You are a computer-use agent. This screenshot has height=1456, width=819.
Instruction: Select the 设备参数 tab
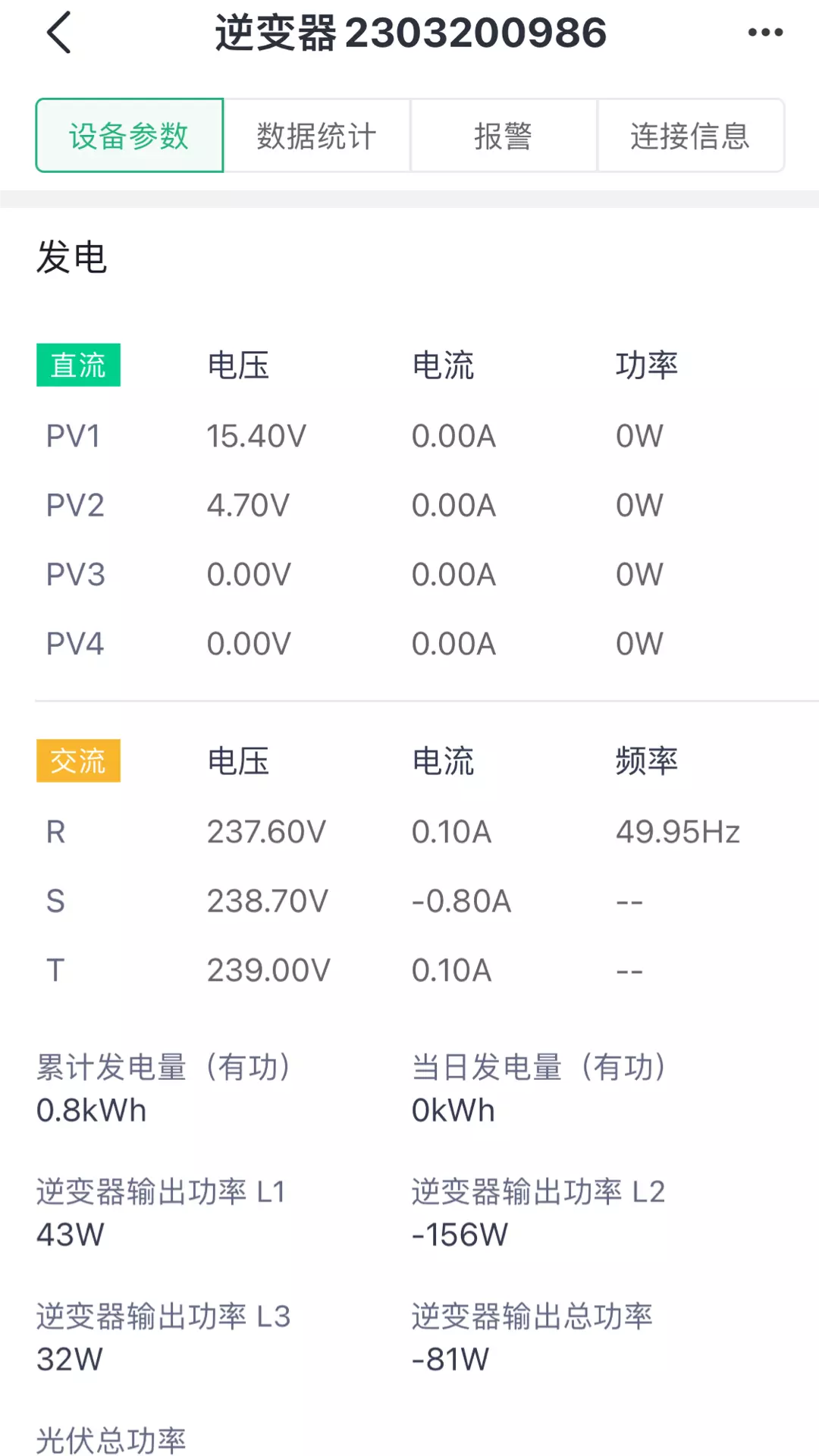[x=130, y=136]
